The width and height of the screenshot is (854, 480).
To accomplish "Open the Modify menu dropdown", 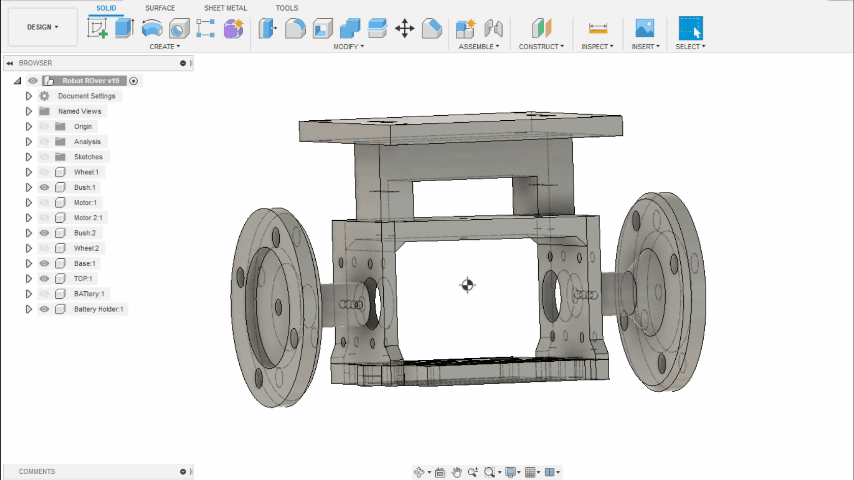I will point(348,46).
